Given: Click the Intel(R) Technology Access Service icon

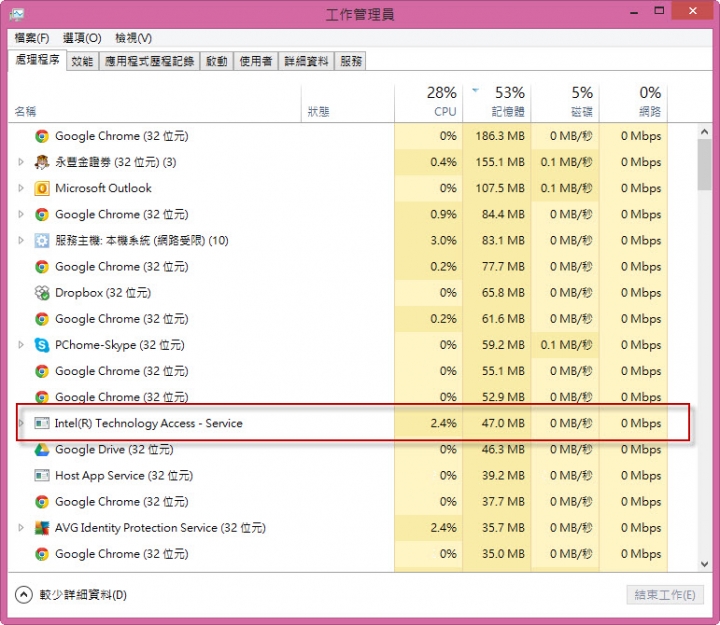Looking at the screenshot, I should pos(42,423).
